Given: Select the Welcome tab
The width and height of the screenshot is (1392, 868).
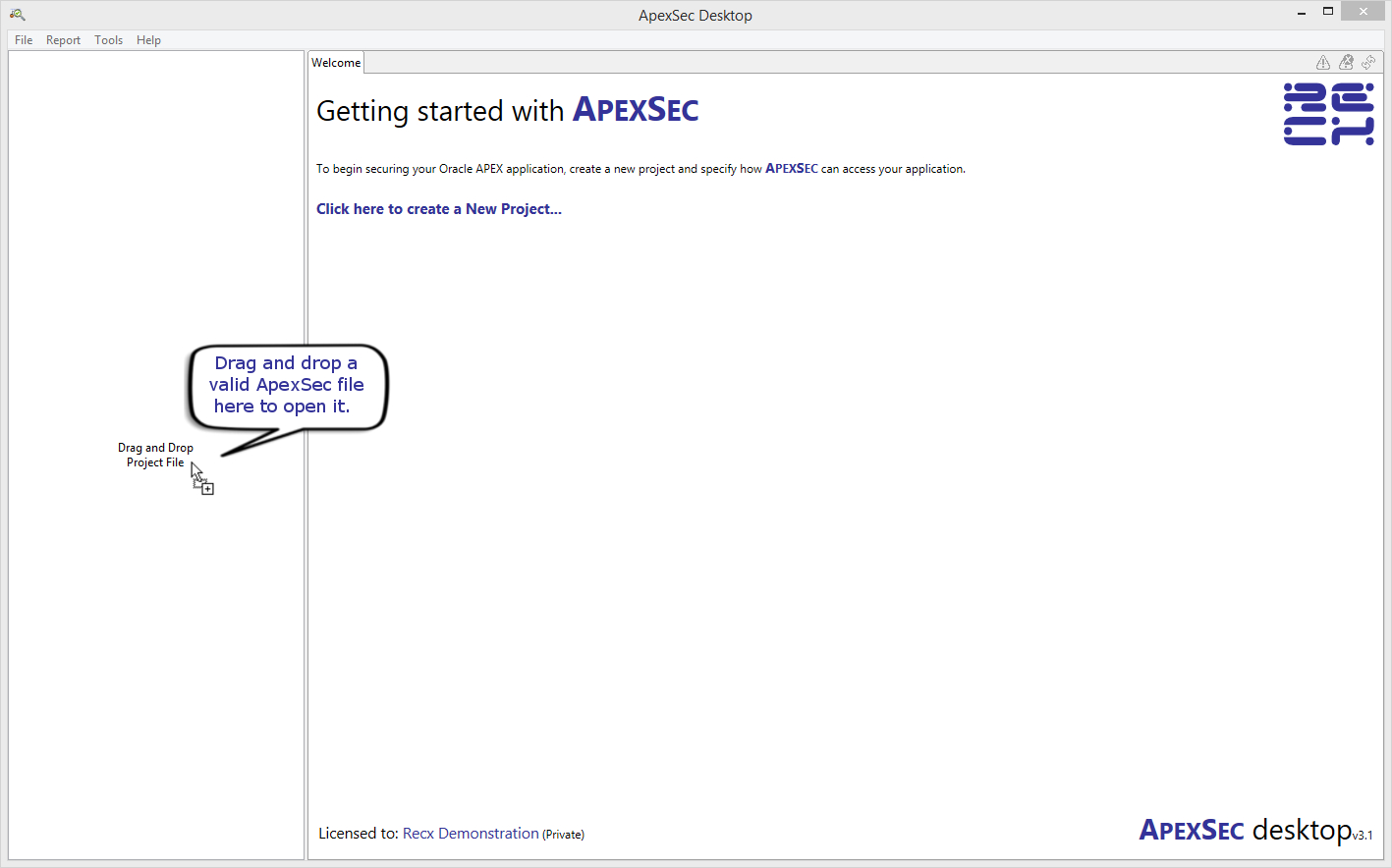Looking at the screenshot, I should pos(336,63).
